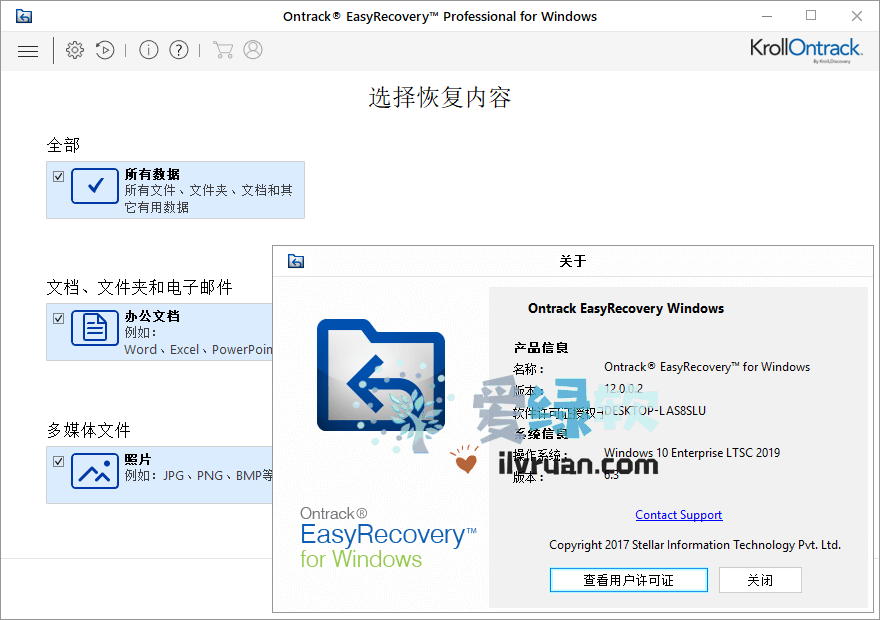Click the office documents tile icon
Image resolution: width=880 pixels, height=620 pixels.
95,328
